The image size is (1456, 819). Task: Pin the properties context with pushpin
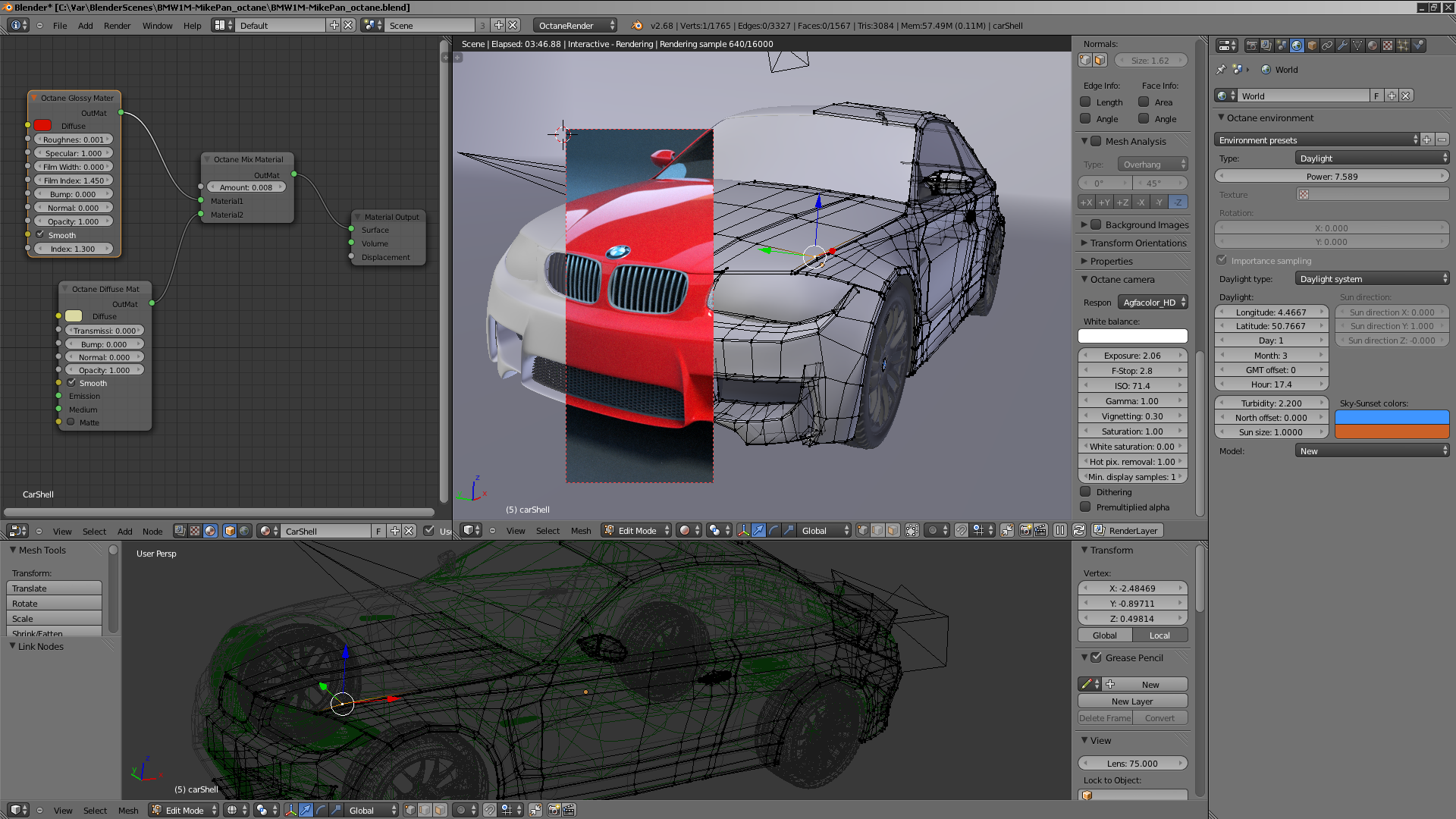[x=1221, y=70]
